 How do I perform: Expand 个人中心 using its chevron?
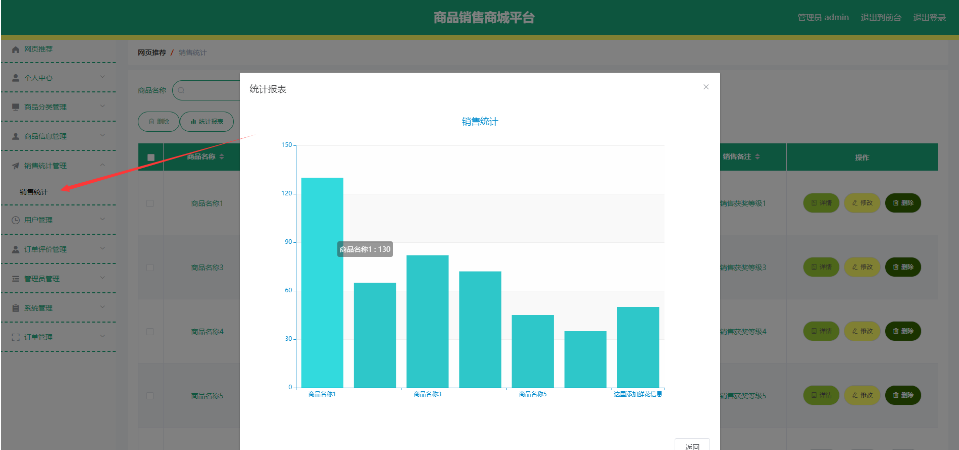[103, 78]
